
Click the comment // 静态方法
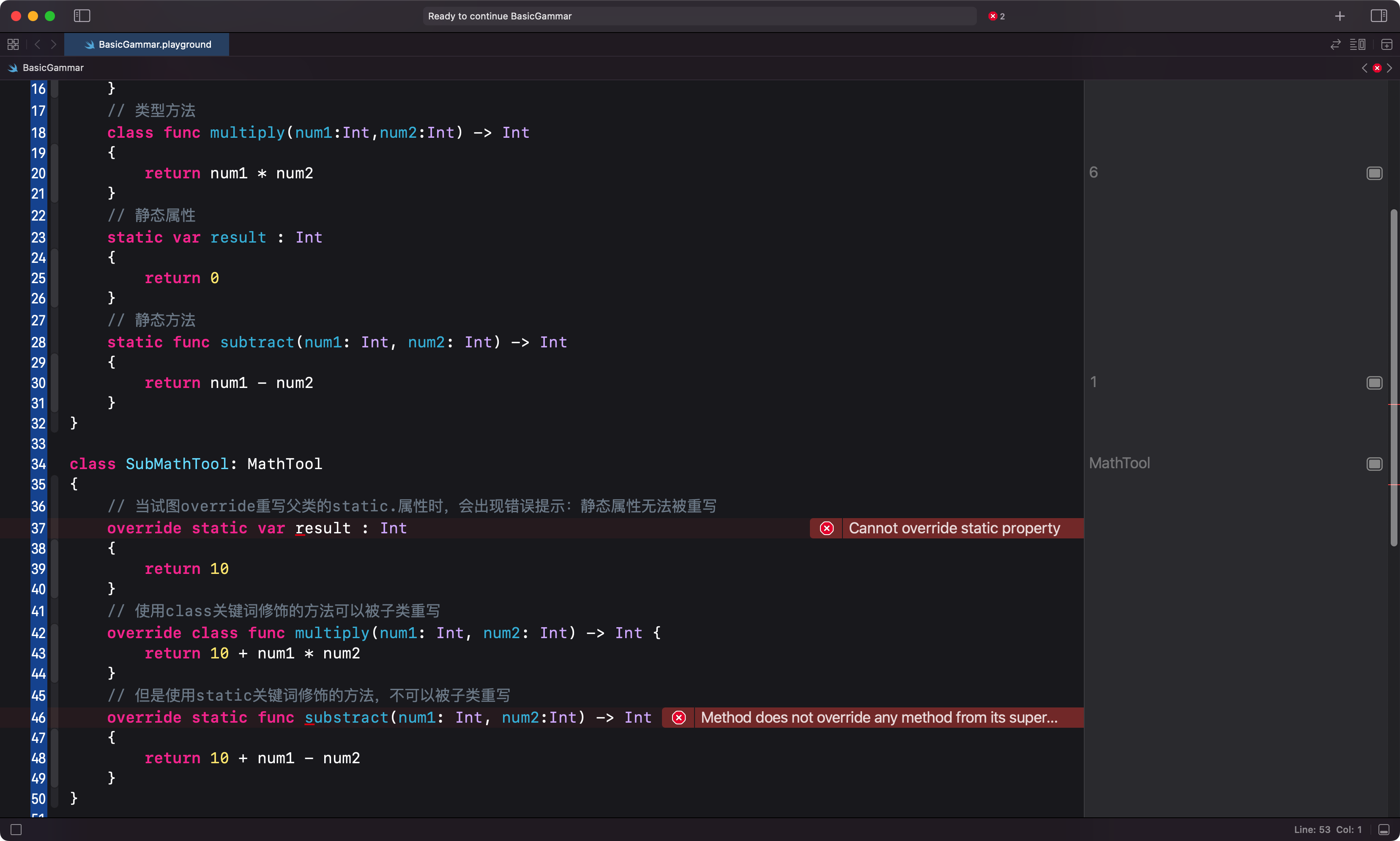(x=151, y=320)
